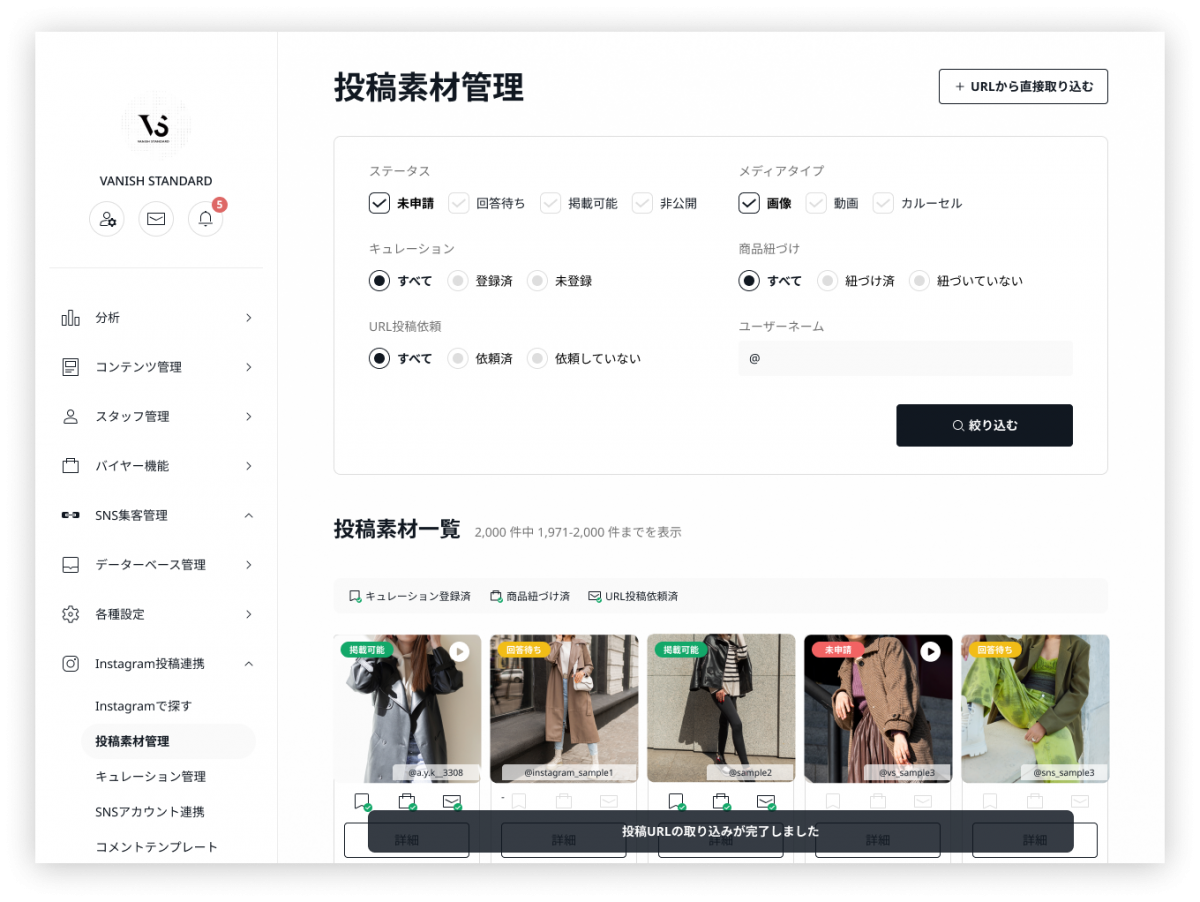Open Instagramで探す submenu item
The width and height of the screenshot is (1200, 902).
[143, 706]
